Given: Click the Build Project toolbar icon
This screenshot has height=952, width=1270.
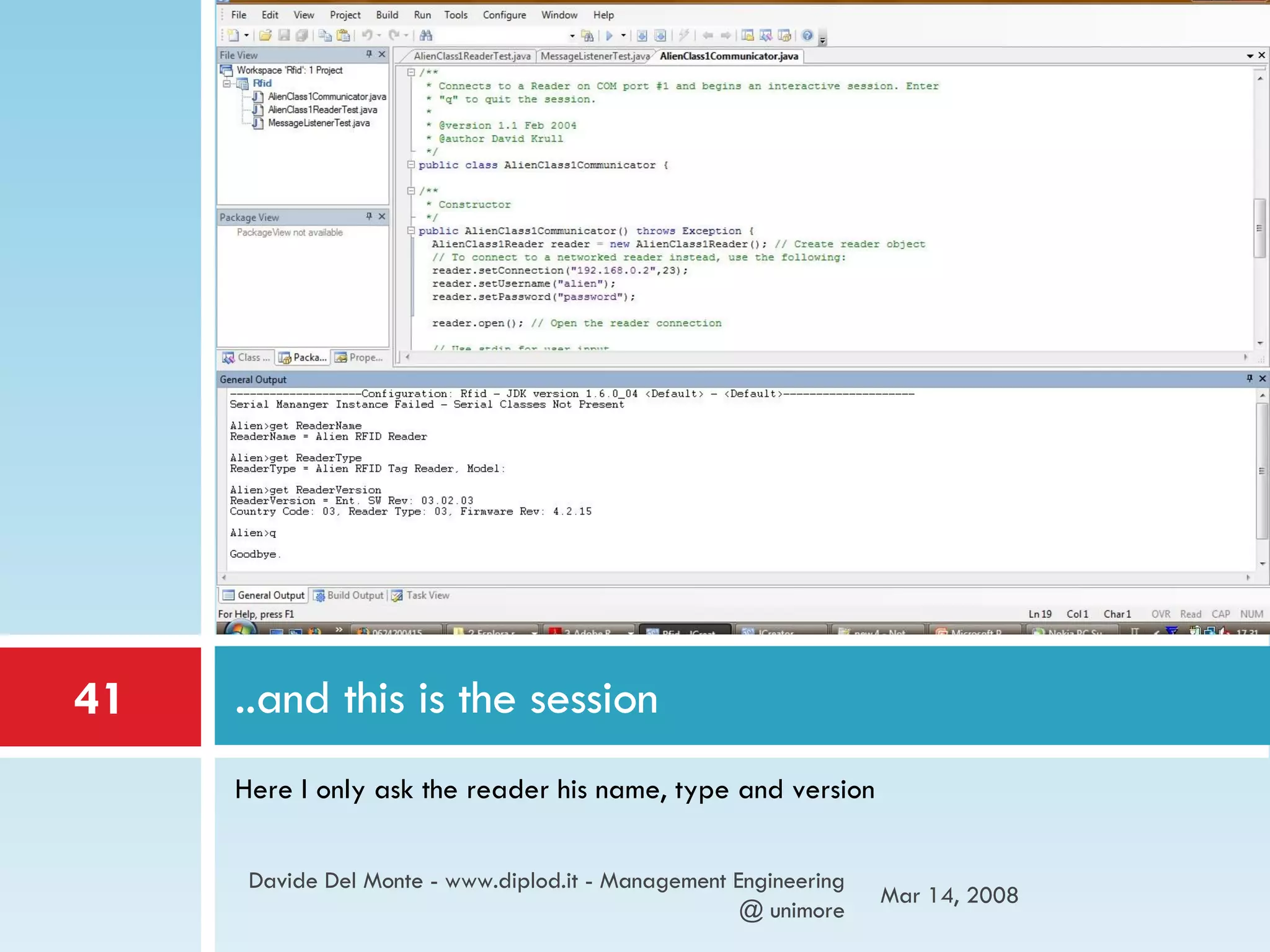Looking at the screenshot, I should 660,35.
